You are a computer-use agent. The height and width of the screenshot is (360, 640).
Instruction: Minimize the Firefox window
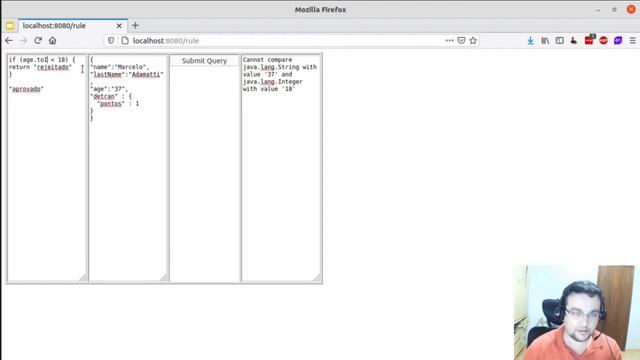coord(598,9)
